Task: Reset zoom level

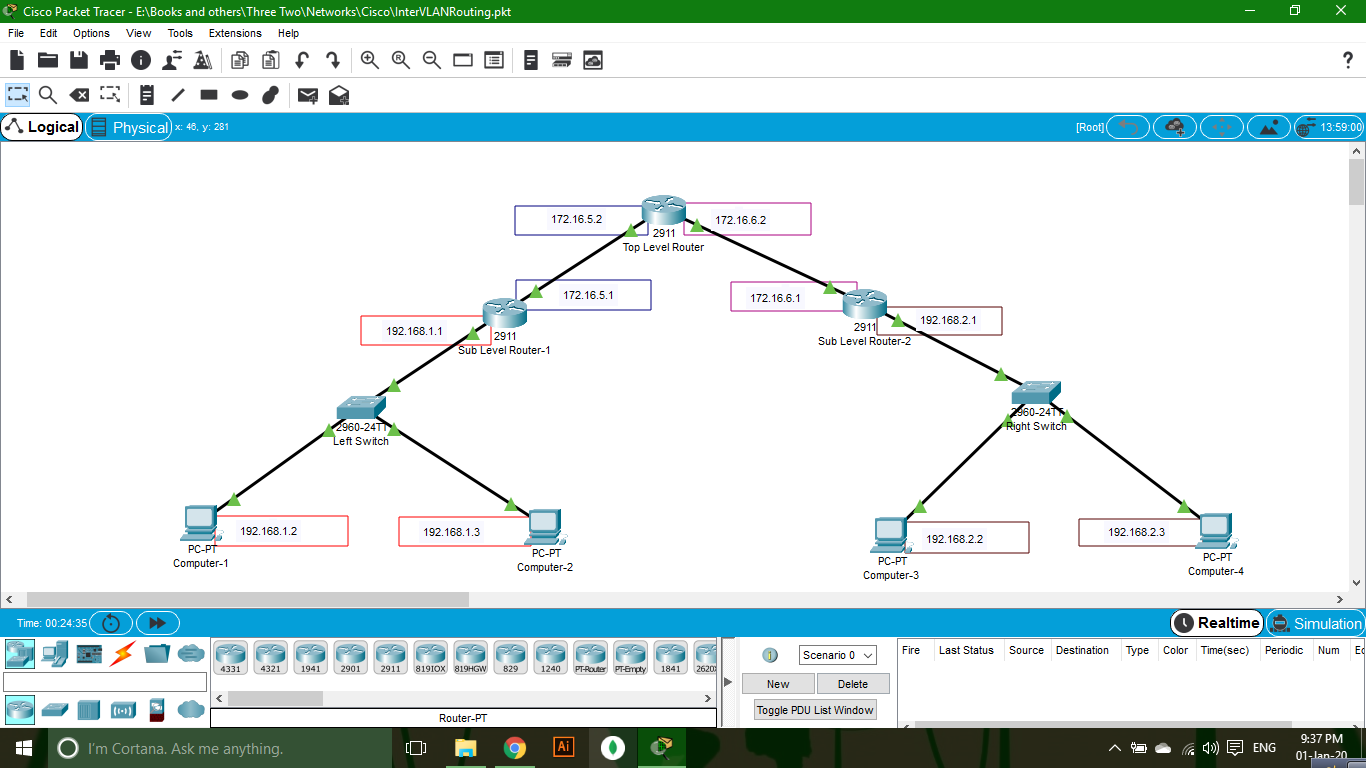Action: click(x=401, y=60)
